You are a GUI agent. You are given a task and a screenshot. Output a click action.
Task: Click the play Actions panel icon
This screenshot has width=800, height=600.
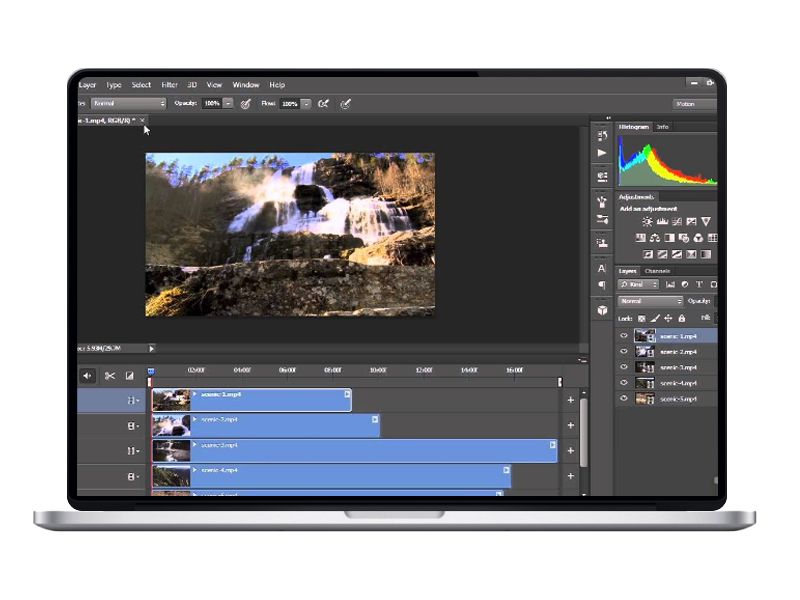pos(602,152)
